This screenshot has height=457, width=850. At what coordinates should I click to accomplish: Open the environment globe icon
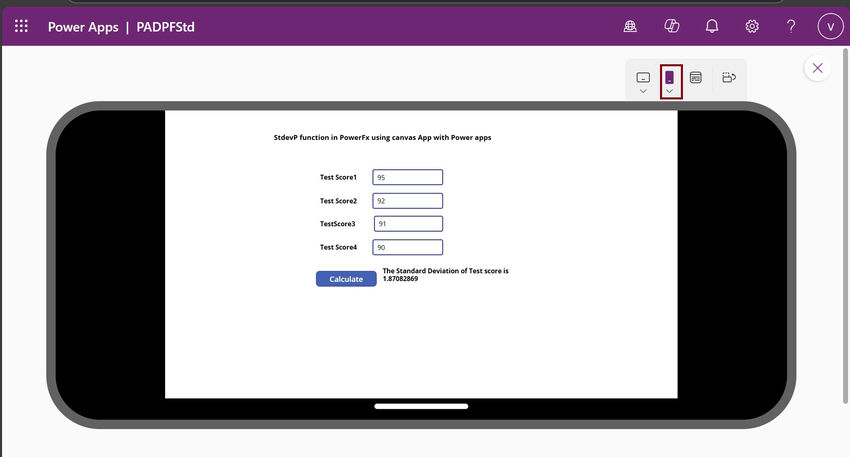click(x=630, y=26)
